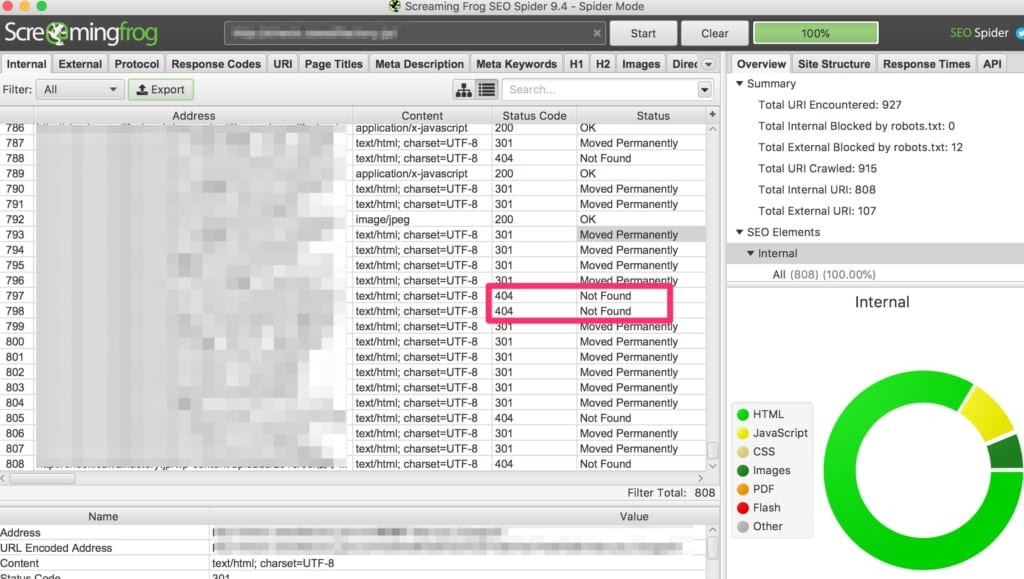Sort by the Status Code column header
1024x579 pixels.
click(534, 116)
